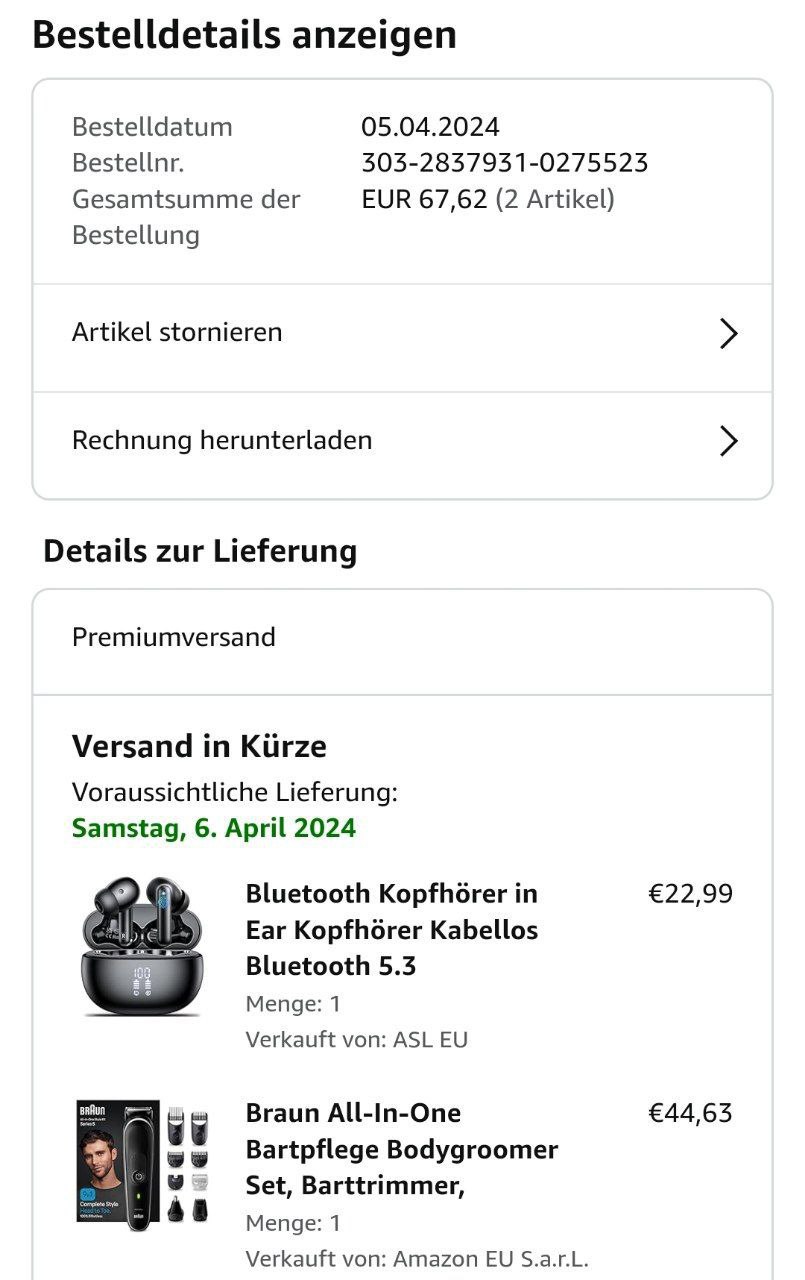Click the total amount EUR 67,62
This screenshot has height=1280, width=805.
point(424,199)
